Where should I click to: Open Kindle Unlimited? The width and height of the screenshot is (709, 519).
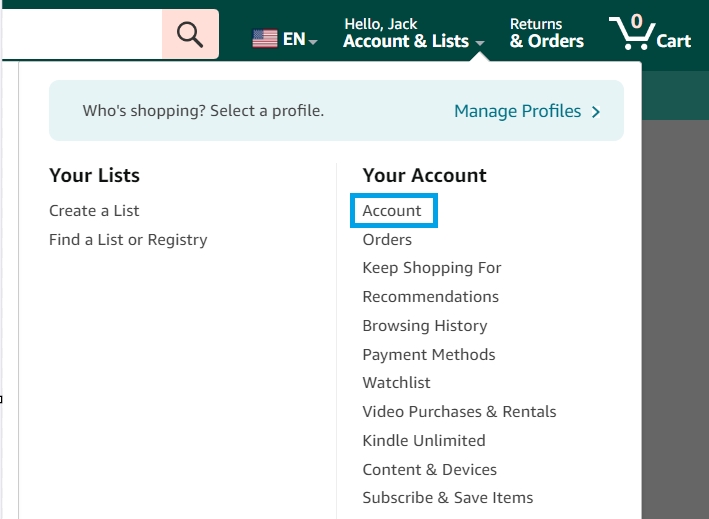pos(424,441)
